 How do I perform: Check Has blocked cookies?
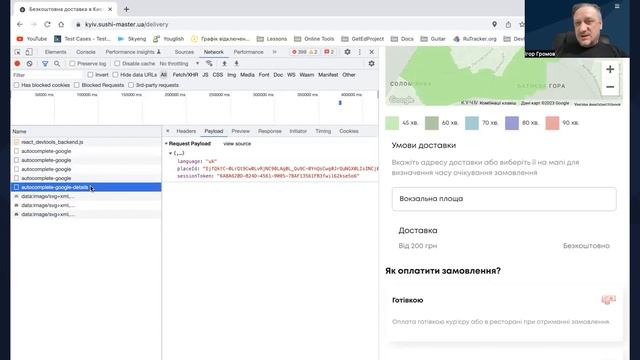coord(16,85)
